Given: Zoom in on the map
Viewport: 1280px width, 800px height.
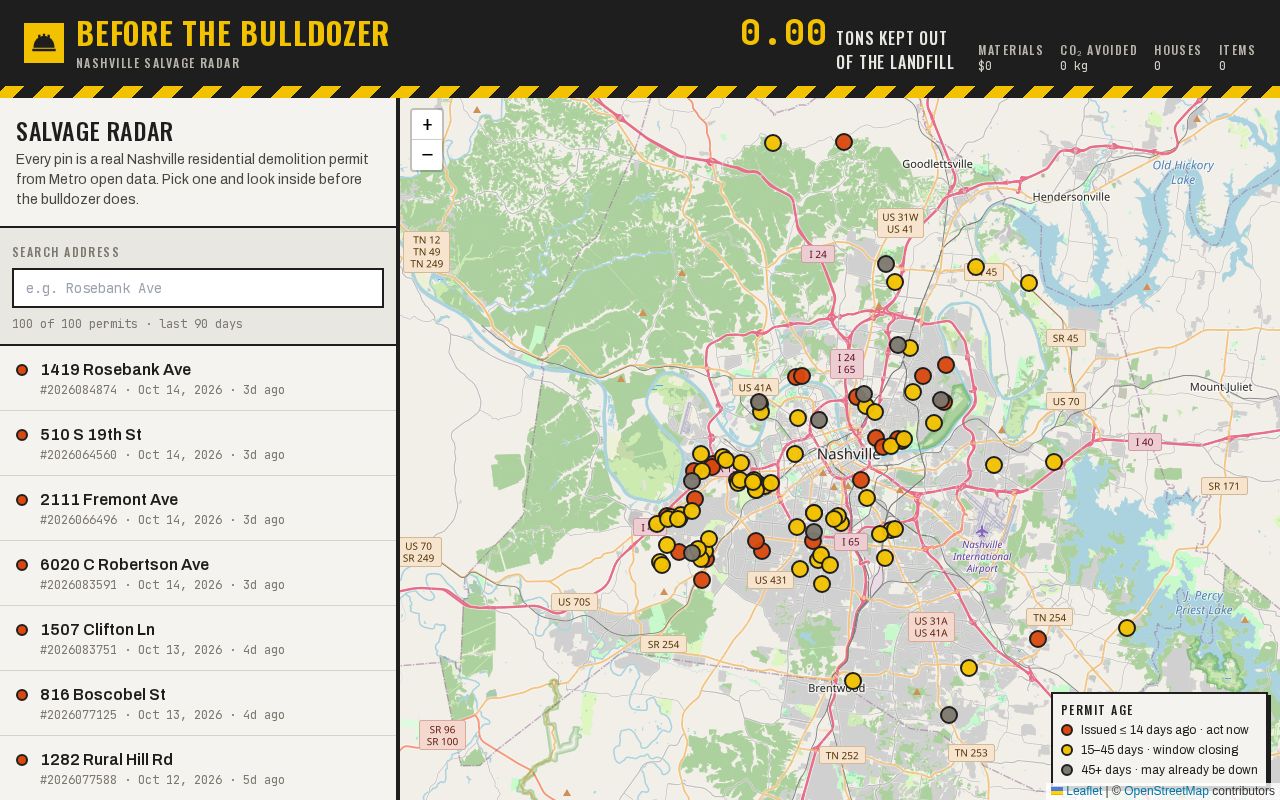Looking at the screenshot, I should pyautogui.click(x=427, y=125).
